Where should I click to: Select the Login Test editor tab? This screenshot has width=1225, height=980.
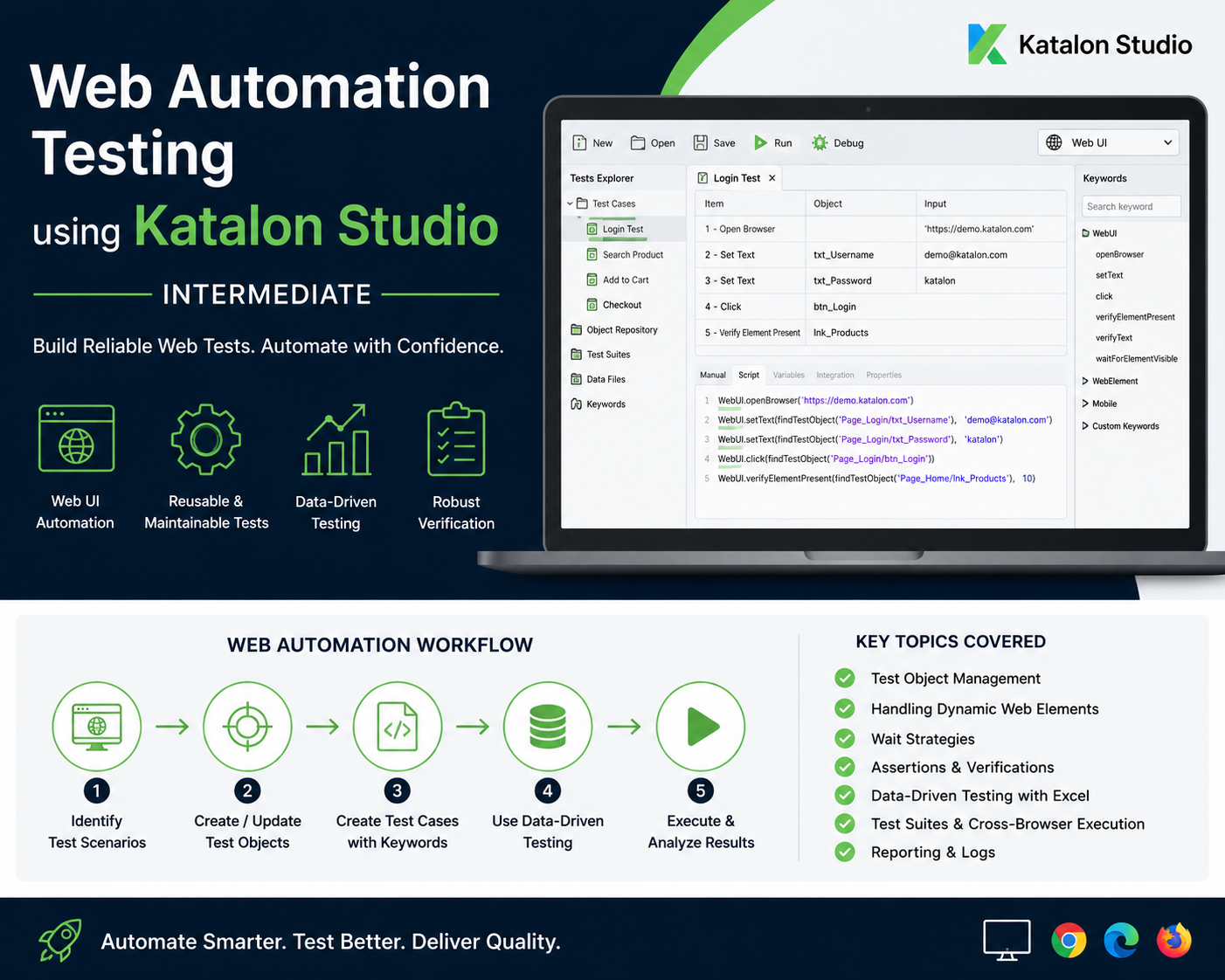click(737, 177)
